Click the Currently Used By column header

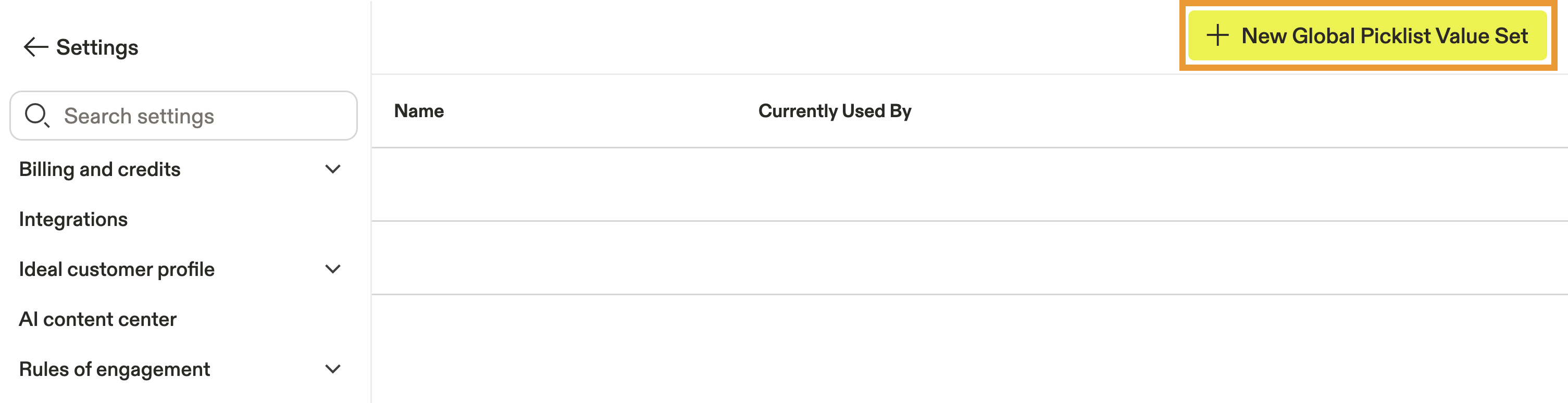click(x=835, y=111)
